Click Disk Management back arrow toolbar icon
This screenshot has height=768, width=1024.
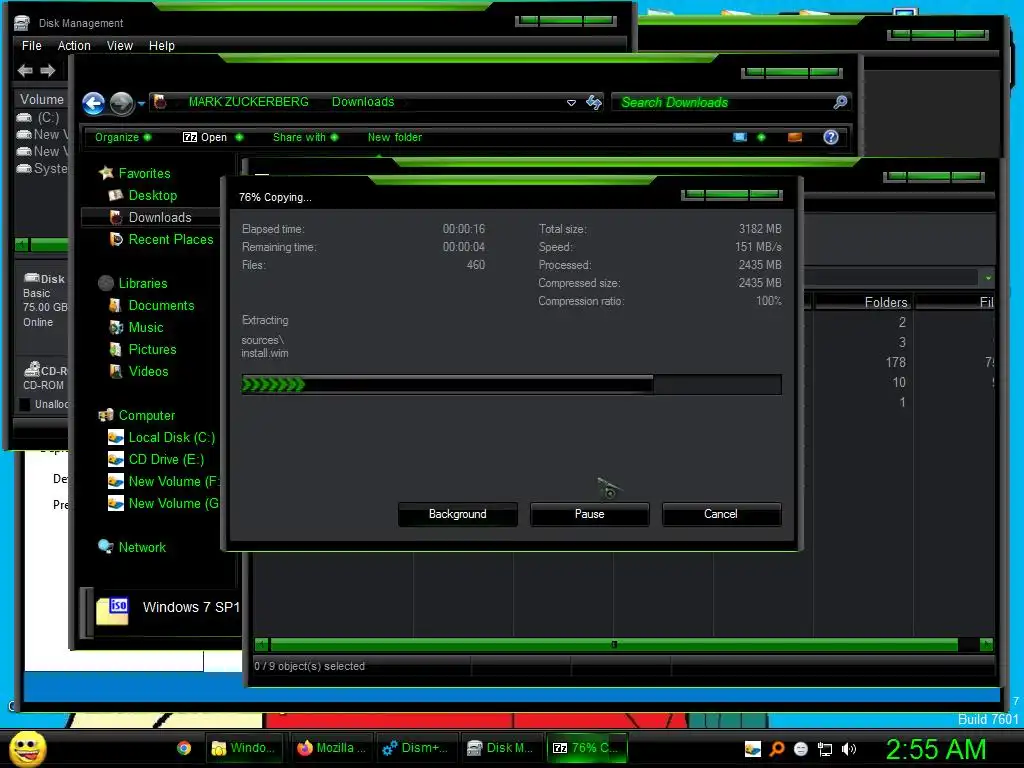click(x=25, y=71)
